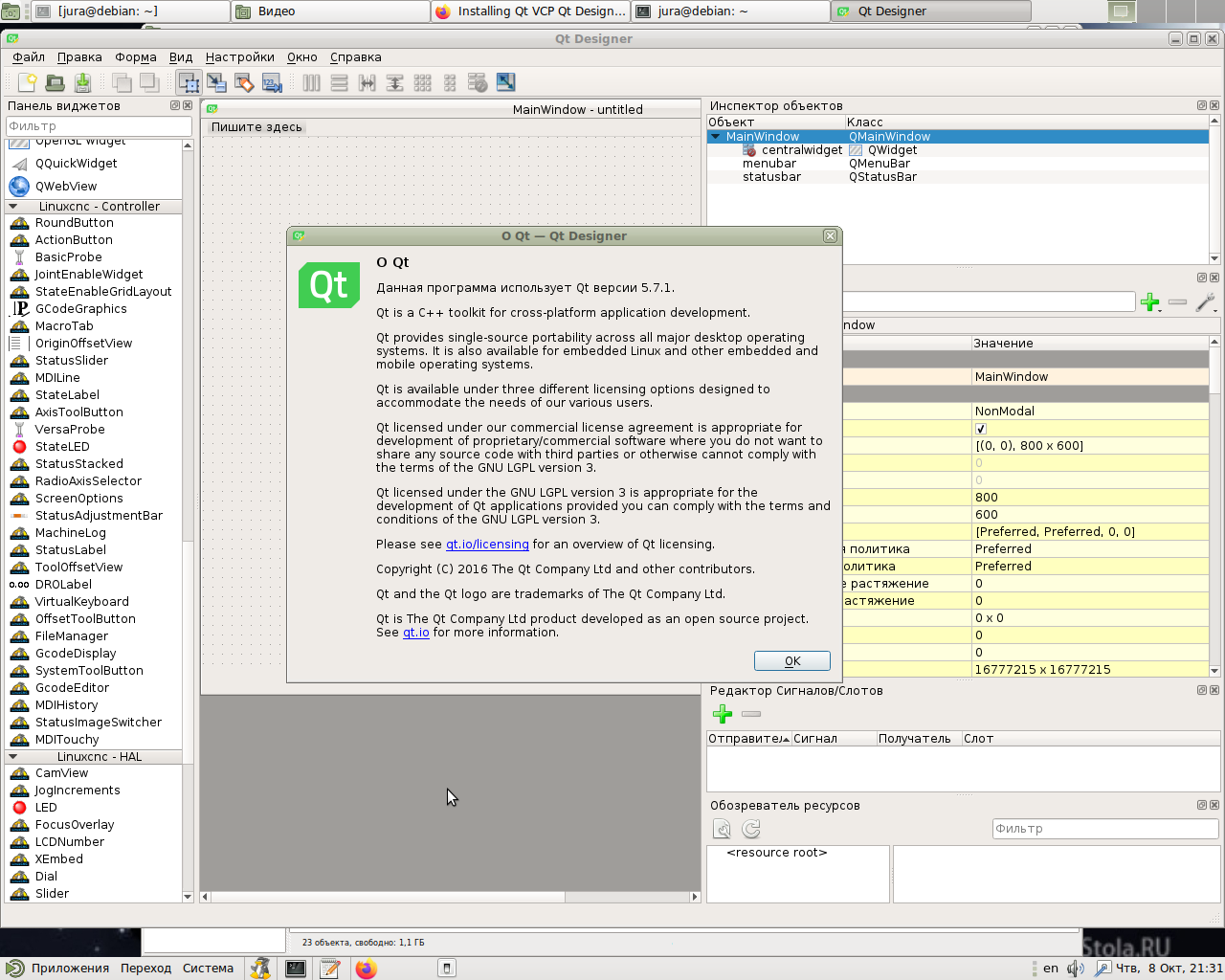Click minus icon in Signal/Slot editor
Viewport: 1225px width, 980px height.
(x=751, y=714)
